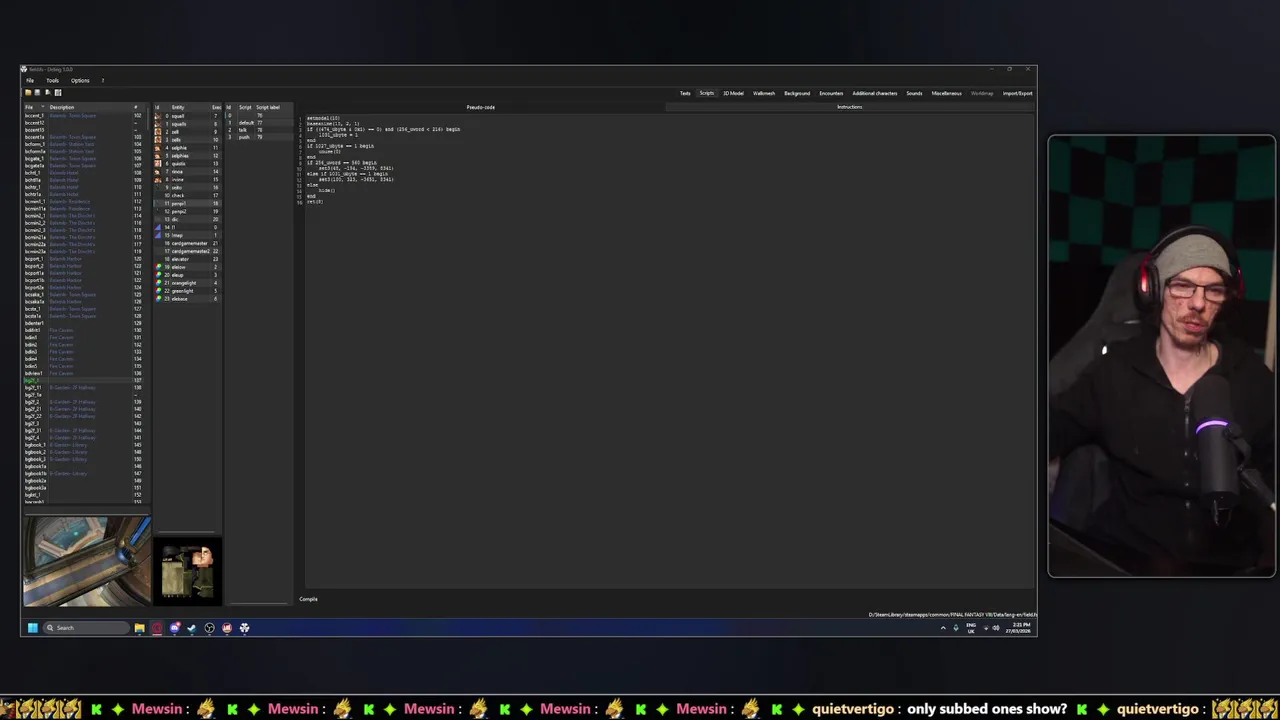Select the orangelight color wheel entity
This screenshot has width=1280, height=720.
pyautogui.click(x=158, y=283)
